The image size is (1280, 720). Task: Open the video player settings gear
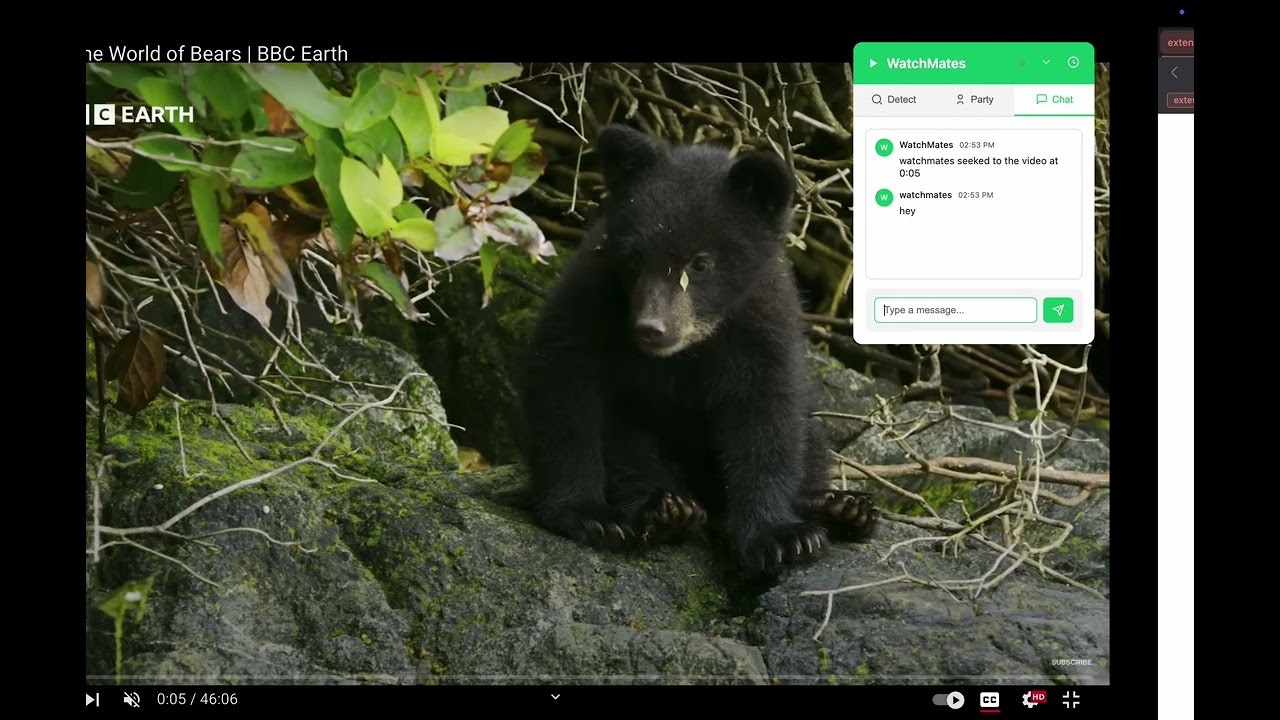pos(1031,699)
